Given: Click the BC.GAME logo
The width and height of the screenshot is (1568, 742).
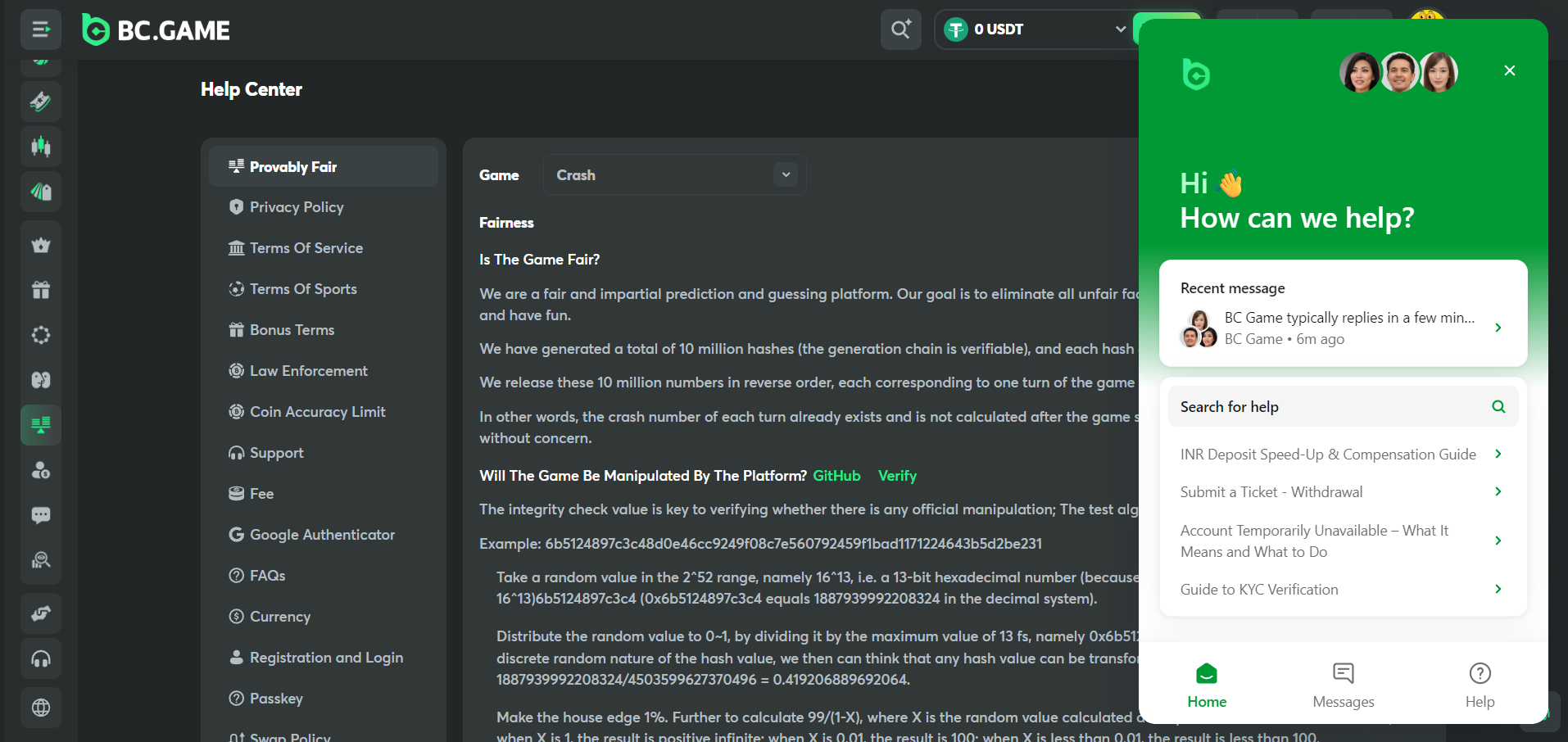Looking at the screenshot, I should [x=156, y=29].
